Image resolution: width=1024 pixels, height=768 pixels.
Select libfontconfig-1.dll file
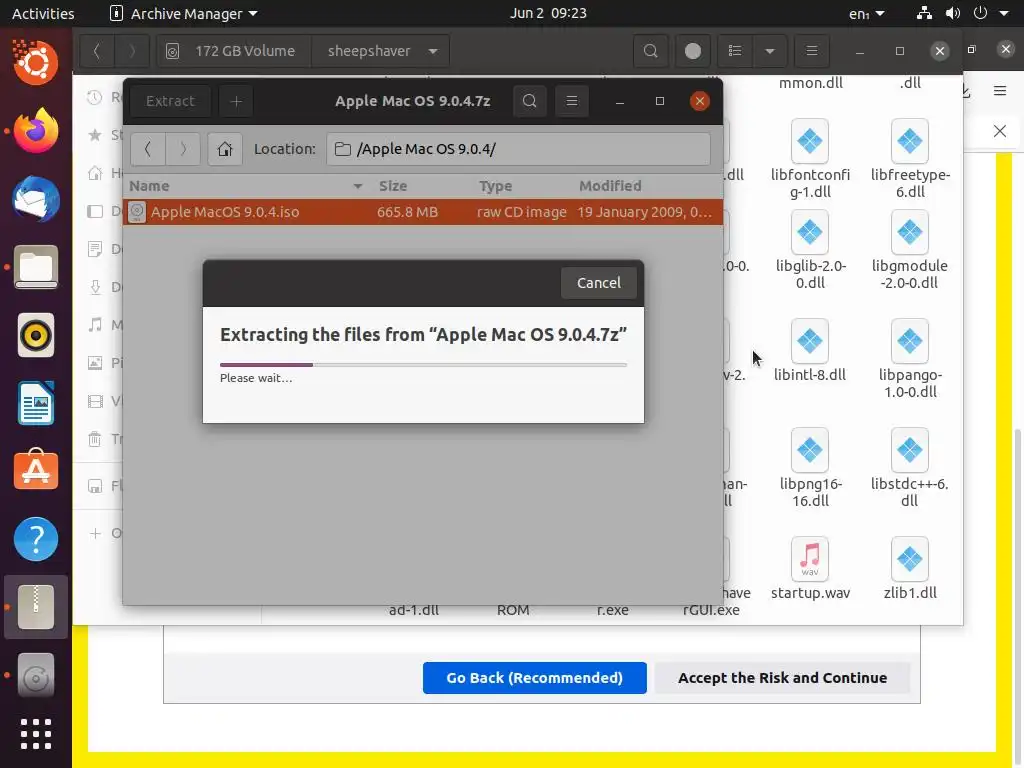(810, 159)
